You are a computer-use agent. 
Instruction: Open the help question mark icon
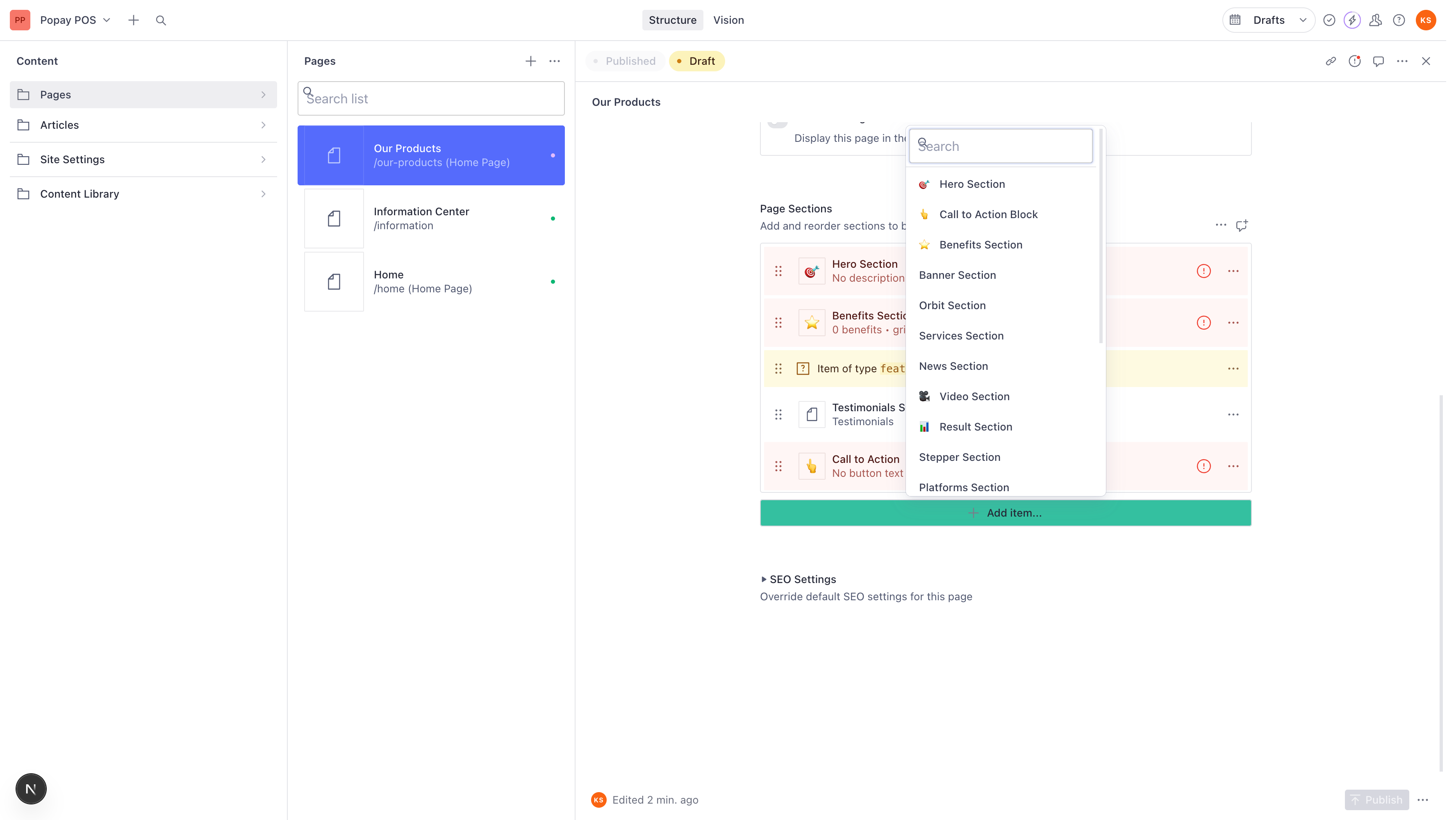click(x=1399, y=20)
